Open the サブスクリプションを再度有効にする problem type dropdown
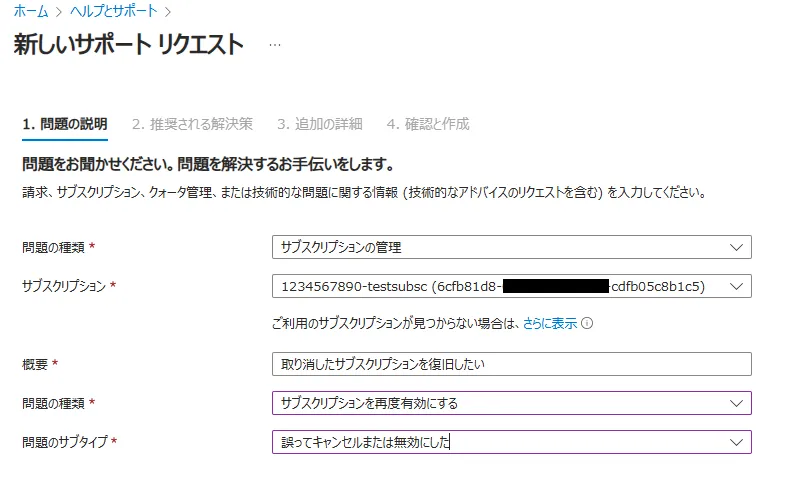 coord(500,403)
